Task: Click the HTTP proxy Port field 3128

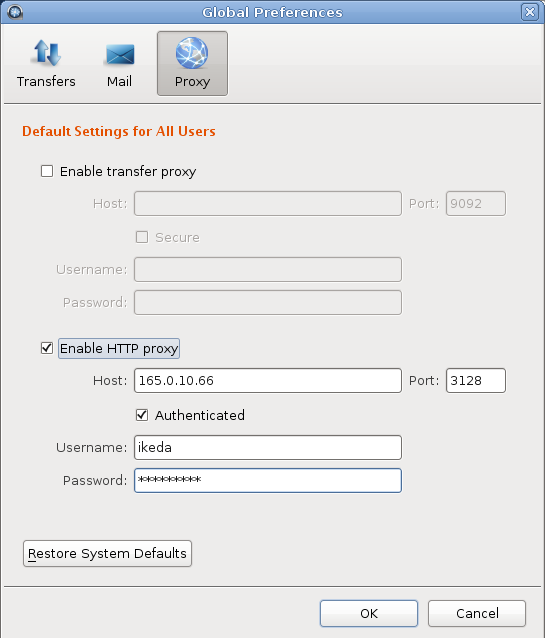Action: point(476,380)
